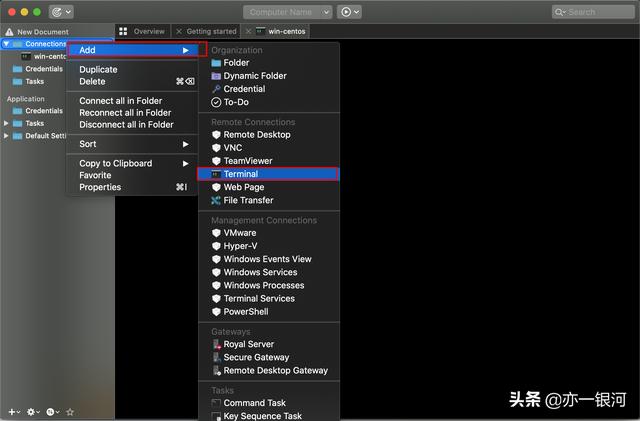Click the favorites star icon in sidebar footer

click(70, 412)
